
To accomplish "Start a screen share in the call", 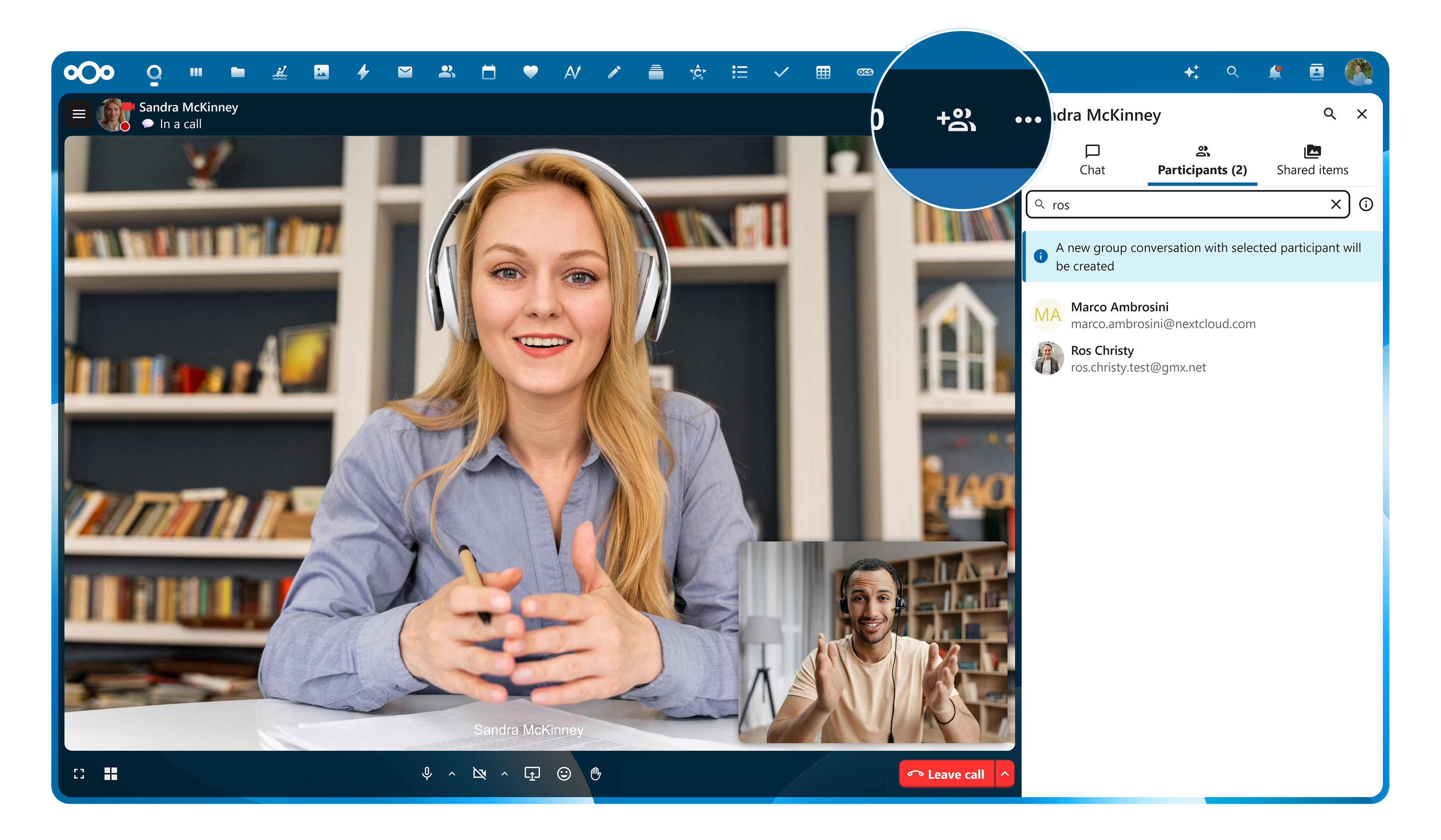I will (532, 774).
